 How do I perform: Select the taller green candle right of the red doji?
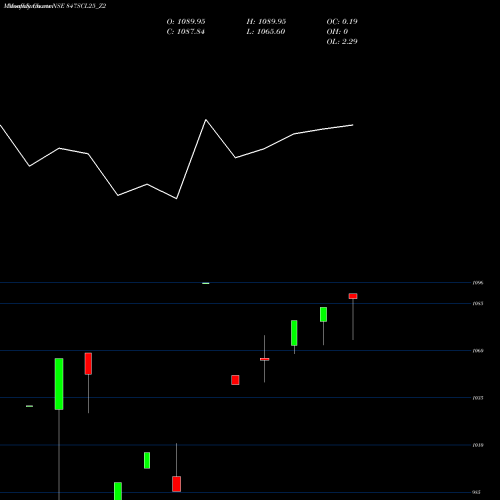pos(294,333)
